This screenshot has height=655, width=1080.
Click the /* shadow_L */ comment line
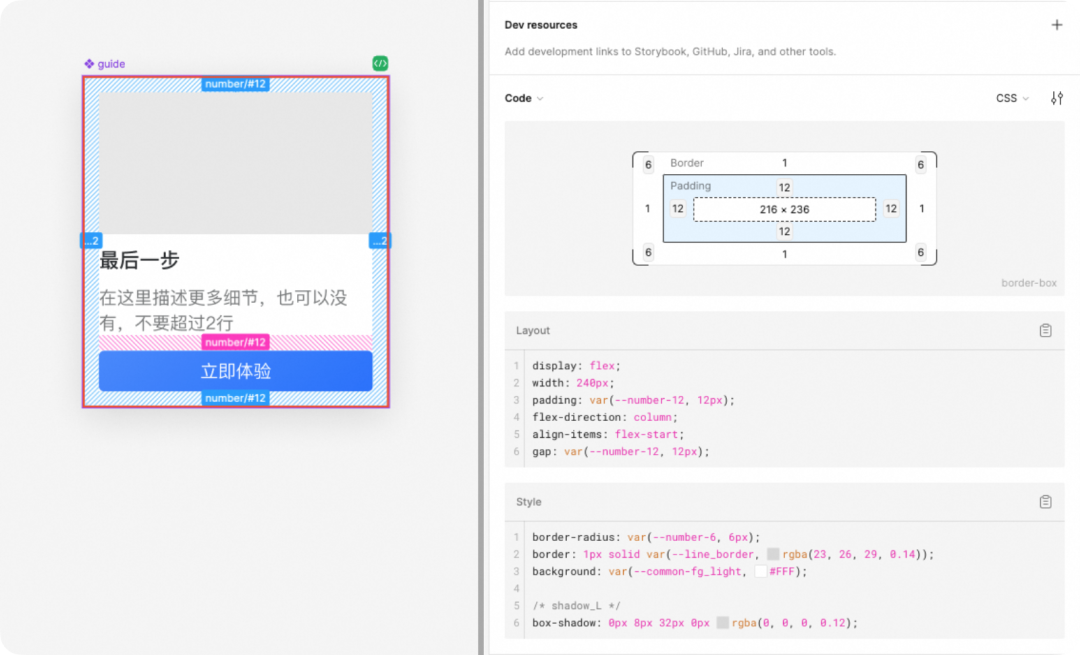point(576,605)
